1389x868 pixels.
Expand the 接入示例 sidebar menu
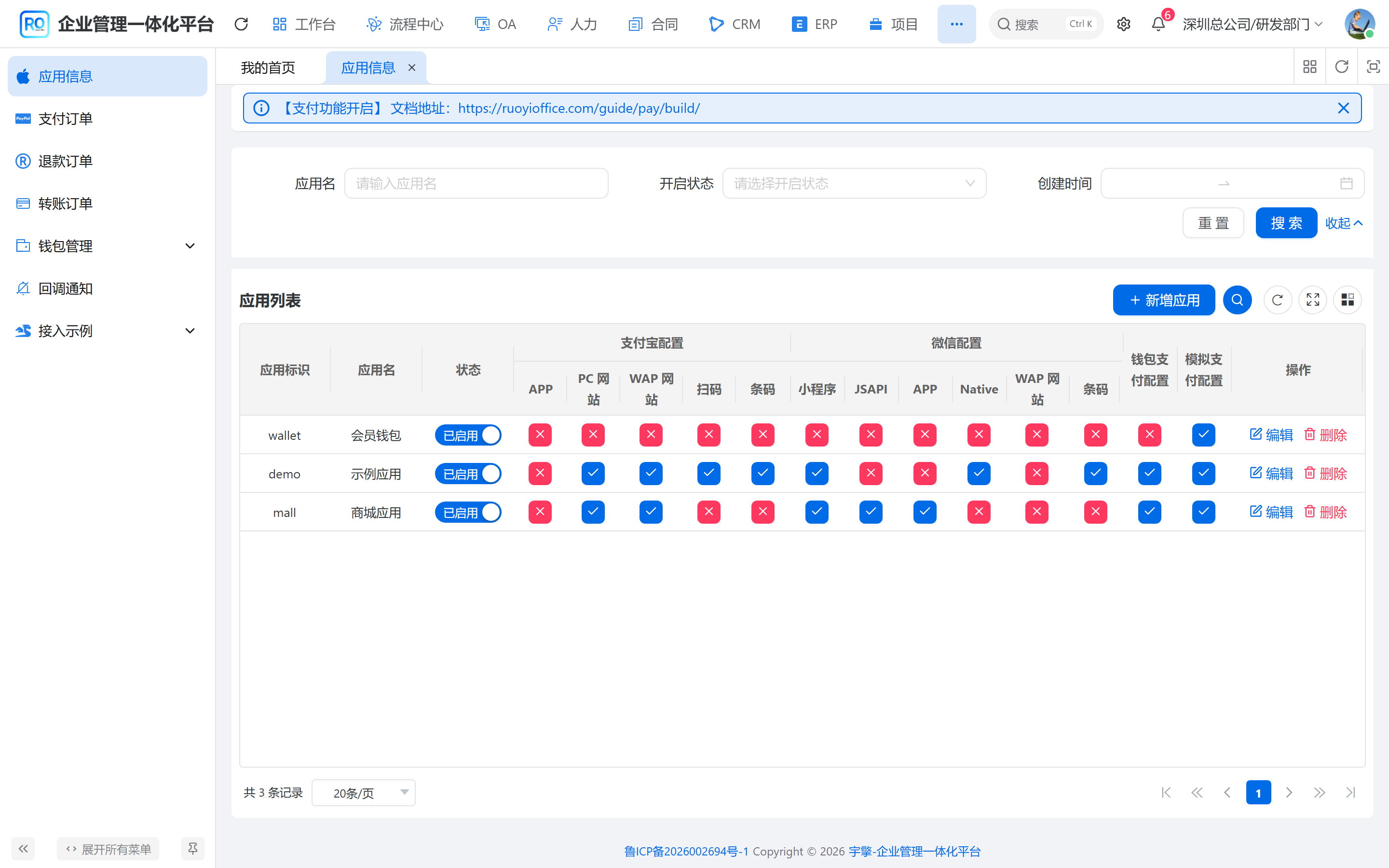[x=108, y=331]
